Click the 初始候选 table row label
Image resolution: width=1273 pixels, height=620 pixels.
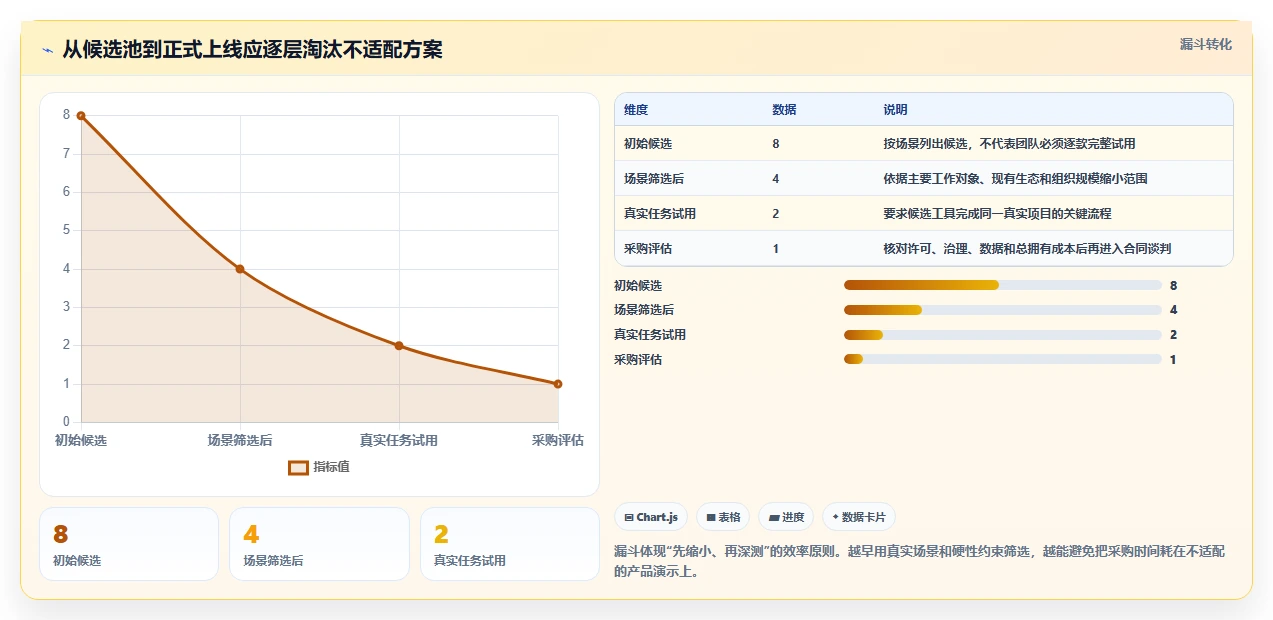648,144
